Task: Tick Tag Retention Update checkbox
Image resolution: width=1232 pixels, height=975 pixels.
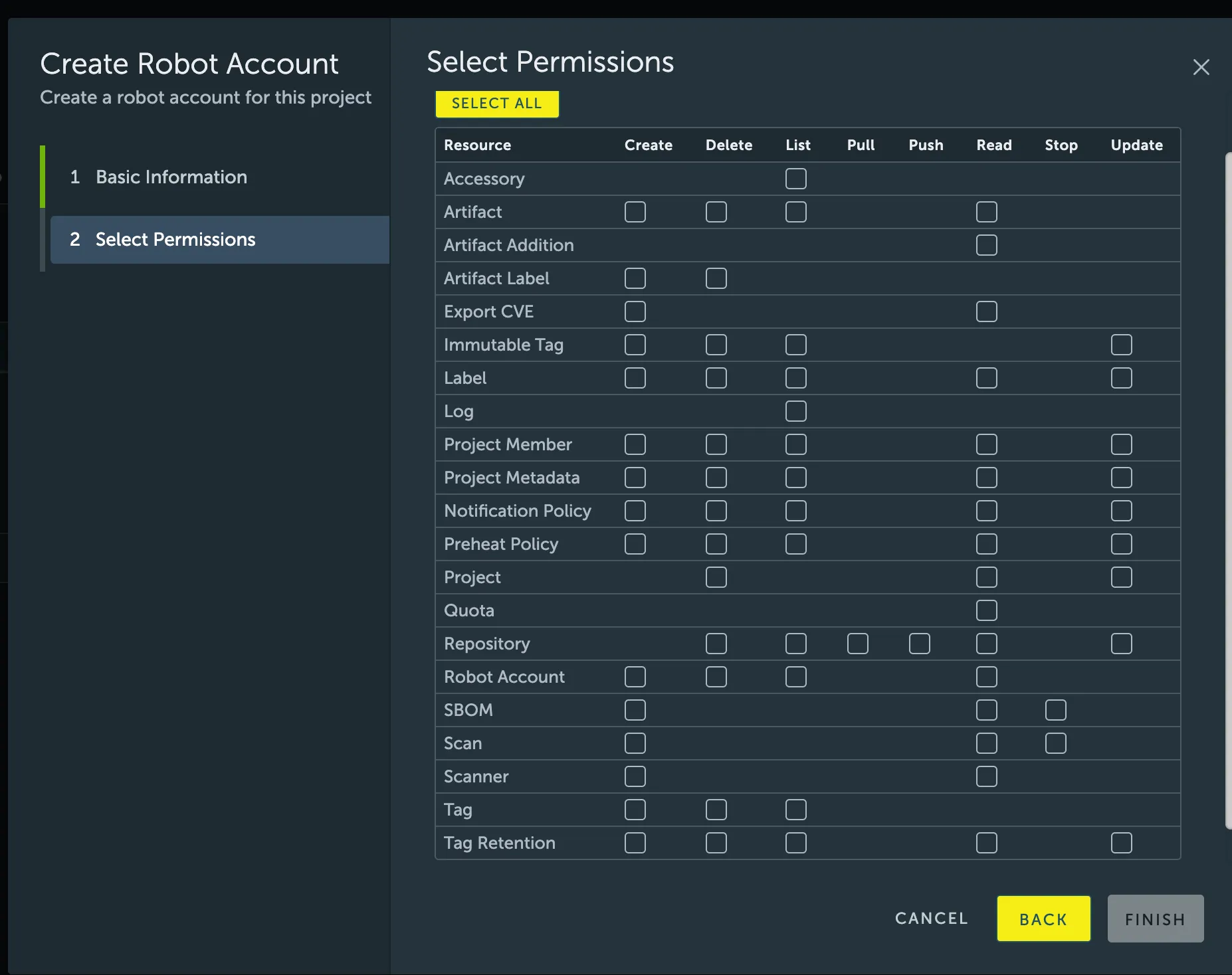Action: (1121, 843)
